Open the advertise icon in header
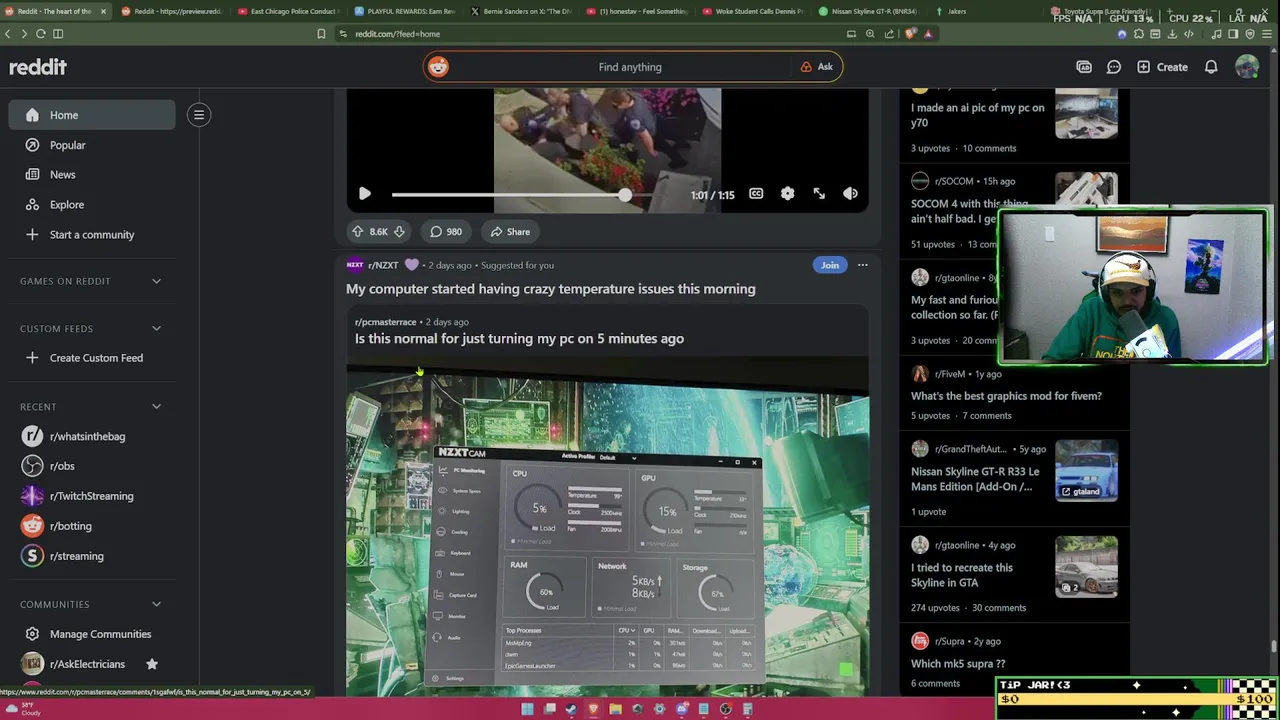The image size is (1280, 720). pyautogui.click(x=1084, y=67)
